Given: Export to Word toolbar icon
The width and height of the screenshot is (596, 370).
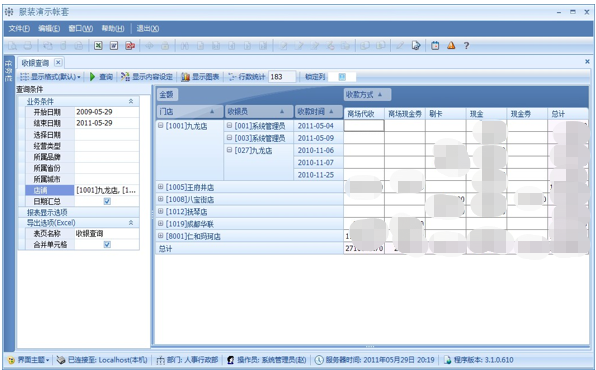Looking at the screenshot, I should (114, 46).
